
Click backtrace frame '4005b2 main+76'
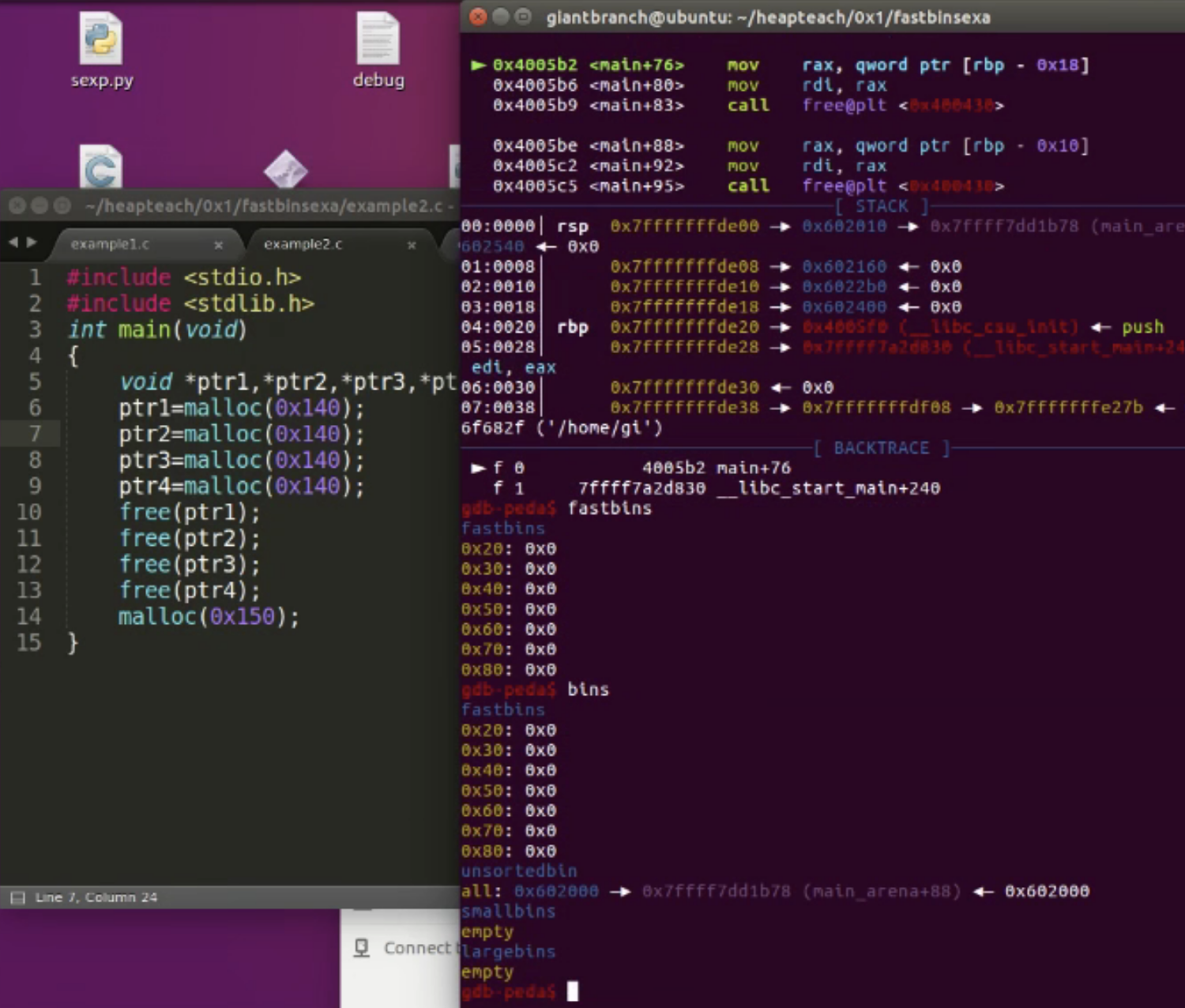click(x=716, y=468)
